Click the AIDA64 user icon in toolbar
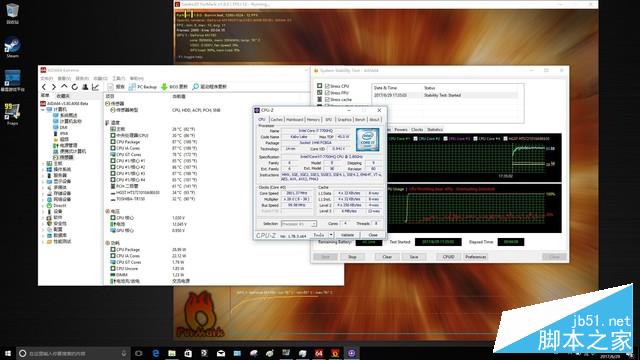 (85, 87)
